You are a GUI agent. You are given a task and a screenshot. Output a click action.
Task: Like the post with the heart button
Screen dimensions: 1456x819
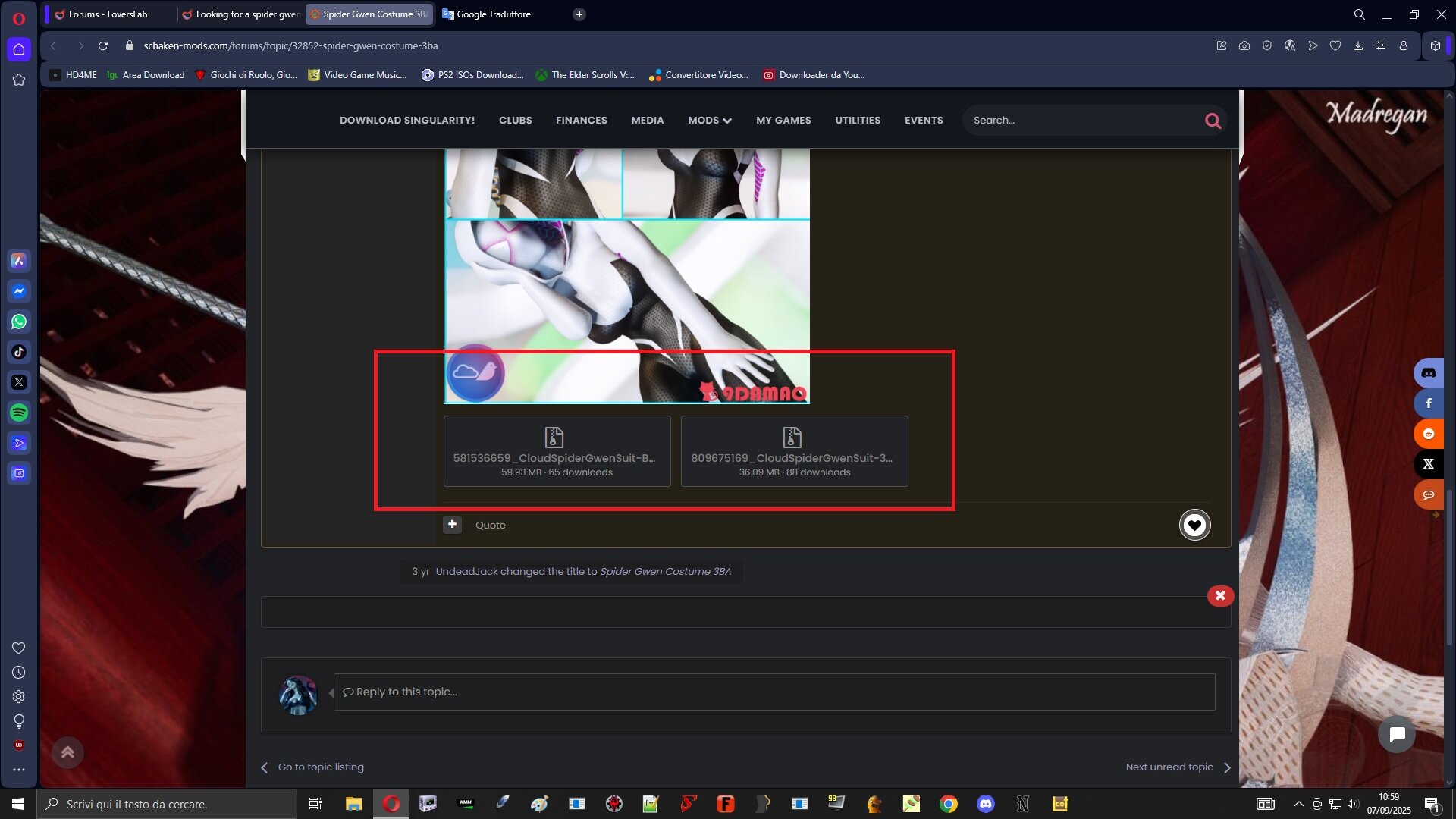(x=1194, y=525)
